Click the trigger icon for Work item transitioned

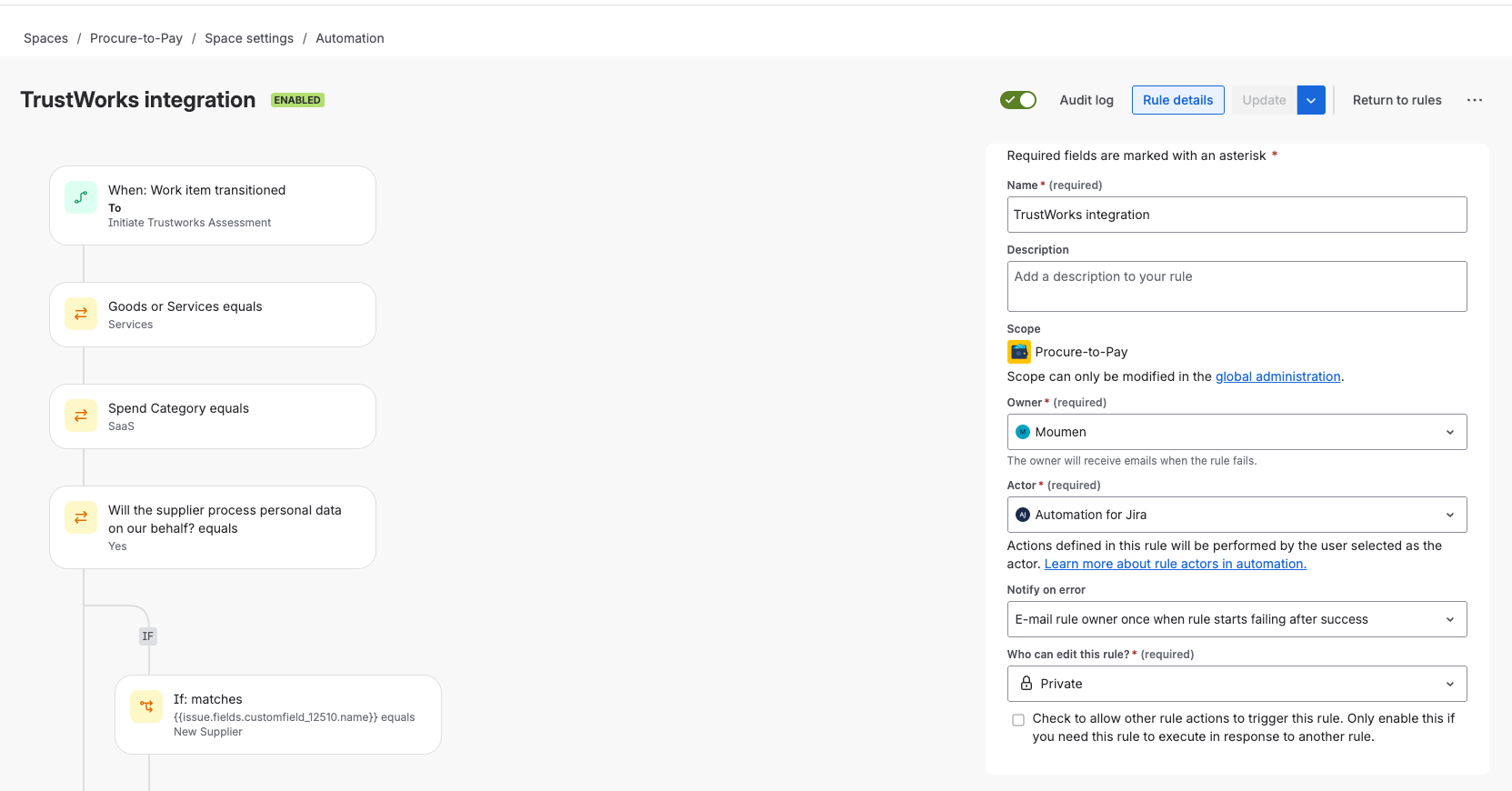81,197
